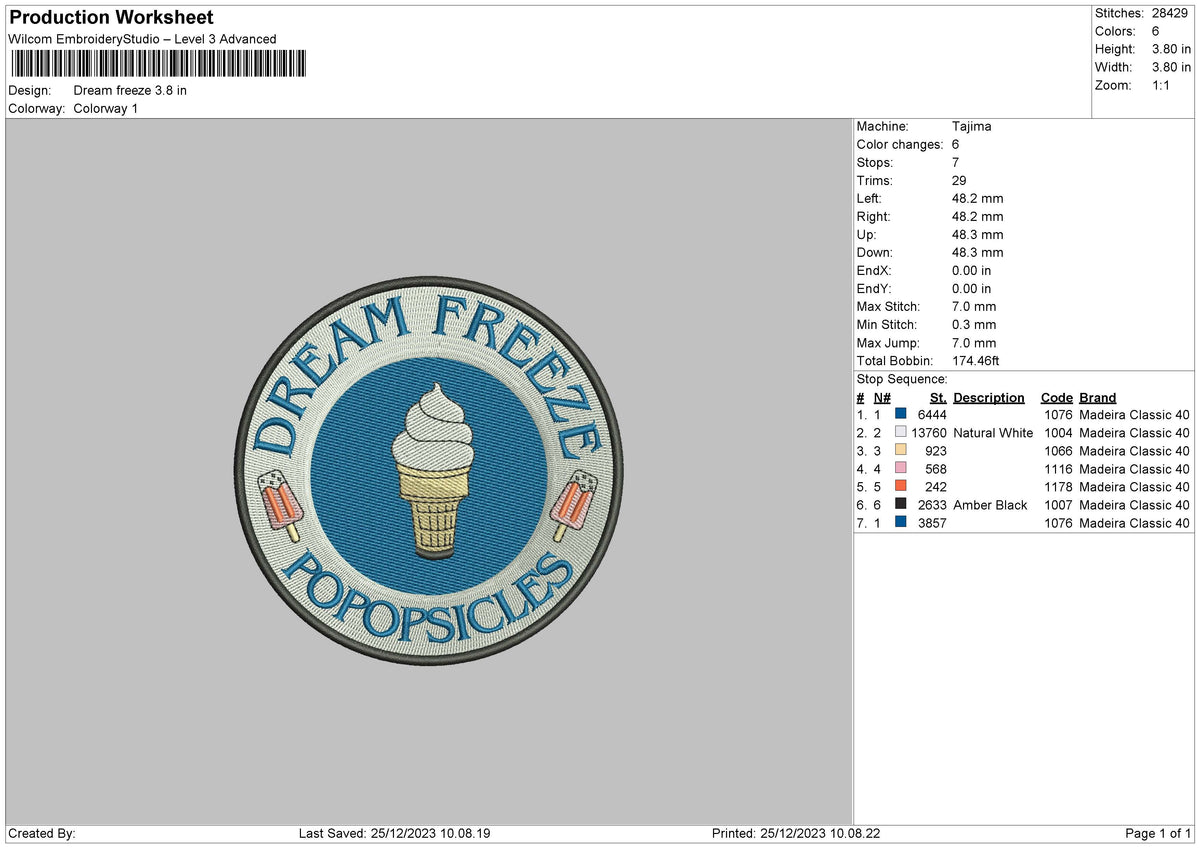
Task: Click the design name 'Dream freeze 3.8 in'
Action: click(x=130, y=90)
